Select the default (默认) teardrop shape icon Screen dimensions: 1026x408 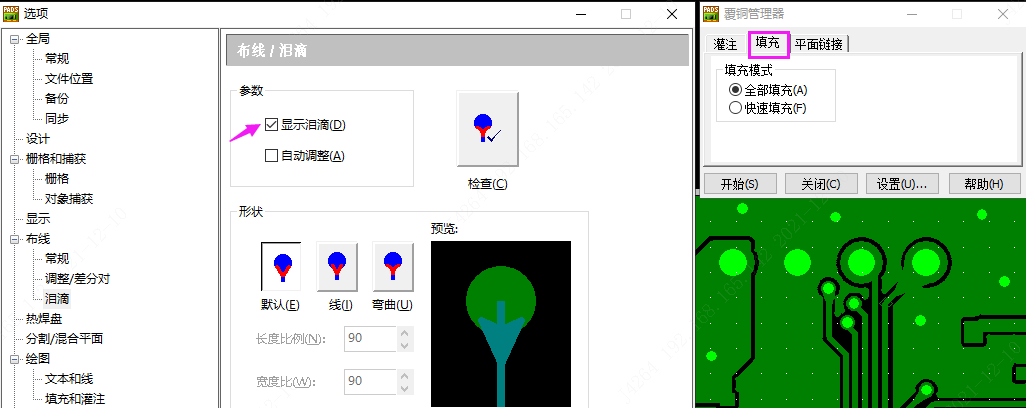(281, 266)
